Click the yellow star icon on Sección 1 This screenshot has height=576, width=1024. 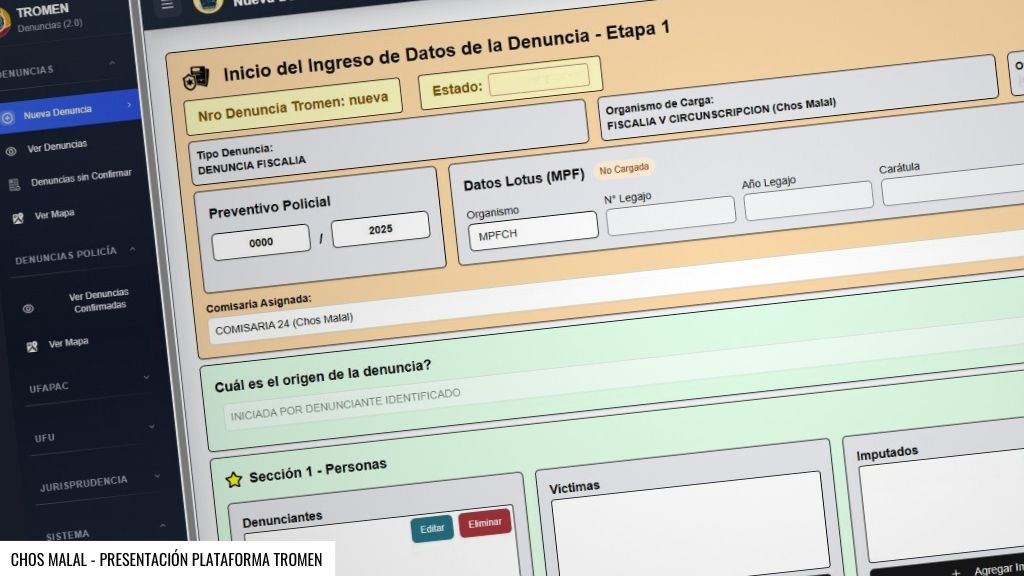coord(232,478)
